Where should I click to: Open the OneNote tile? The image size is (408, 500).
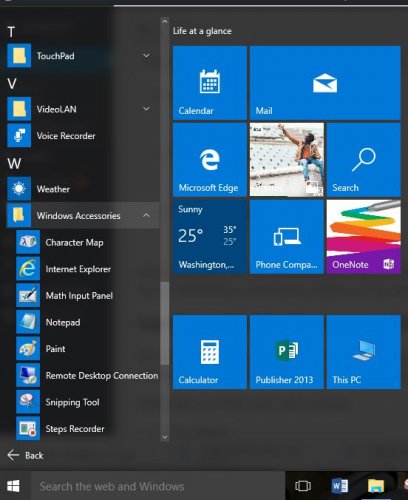pos(364,237)
